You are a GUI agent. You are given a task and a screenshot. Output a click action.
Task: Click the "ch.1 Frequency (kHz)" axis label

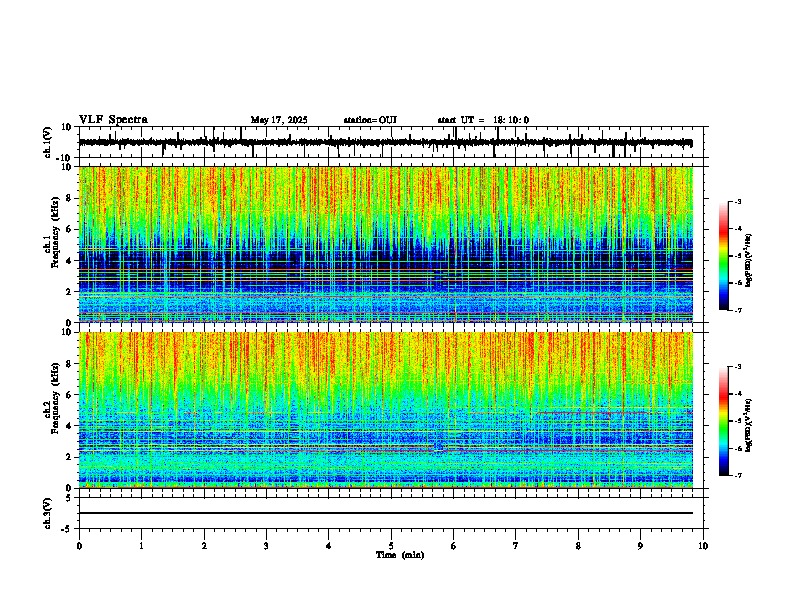tap(52, 232)
